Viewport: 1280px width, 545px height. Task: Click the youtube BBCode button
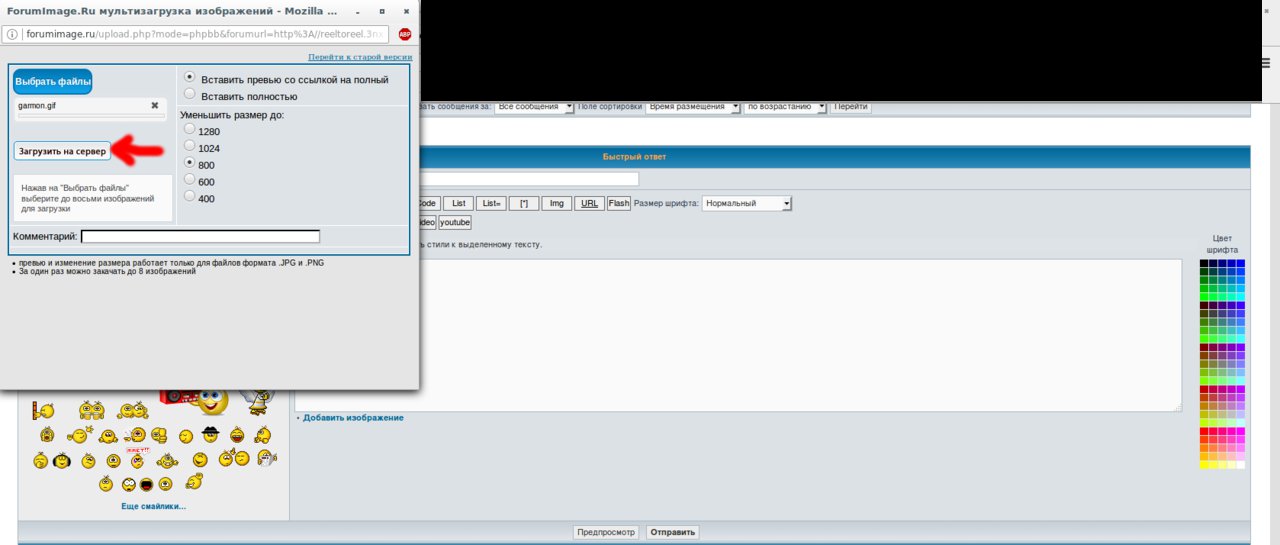tap(455, 222)
